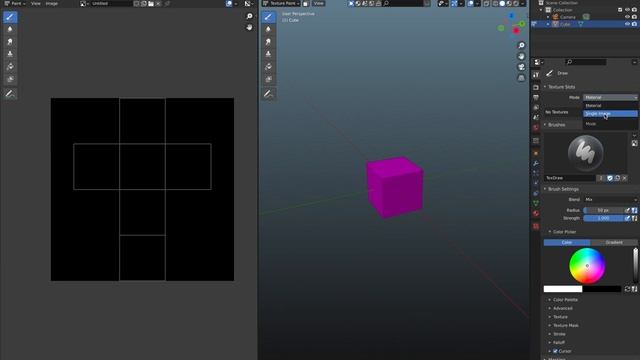Select the Fill tool in 3D viewport
The height and width of the screenshot is (360, 640).
tap(268, 67)
